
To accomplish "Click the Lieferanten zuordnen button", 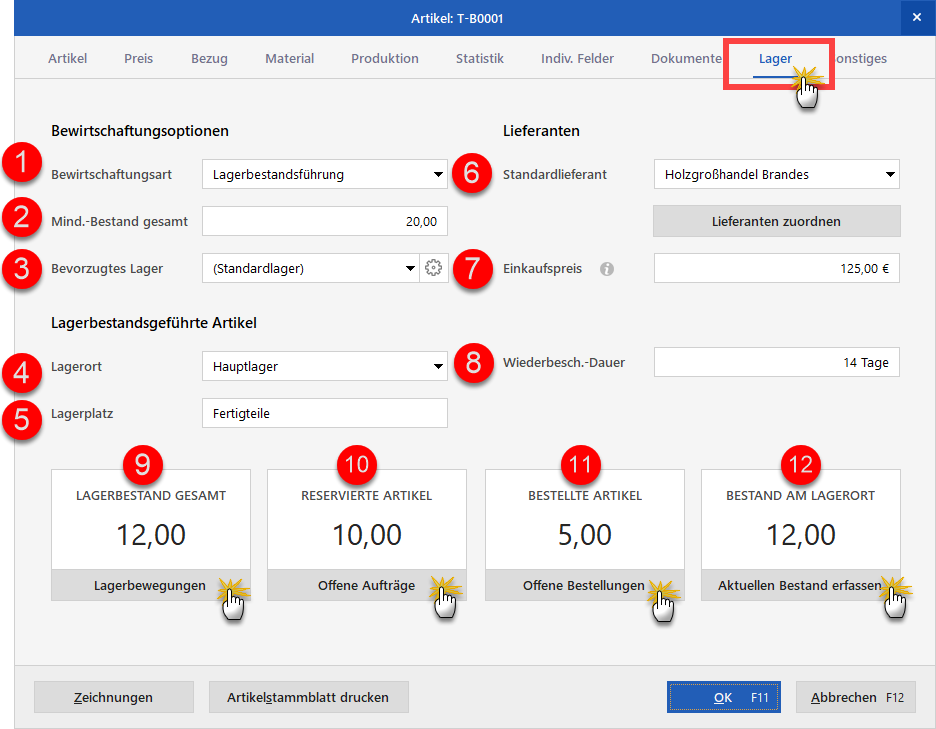I will click(777, 222).
